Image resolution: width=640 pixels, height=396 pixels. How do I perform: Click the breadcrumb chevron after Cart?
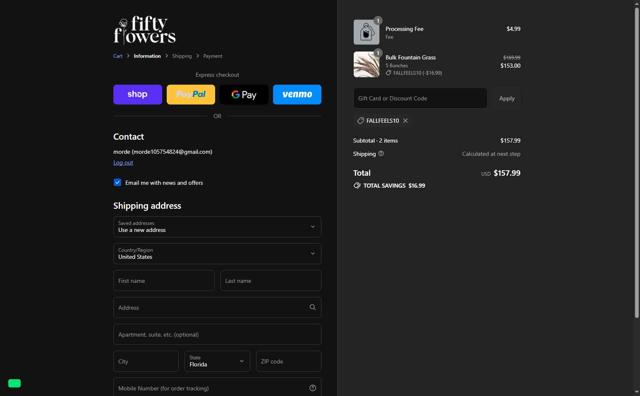pos(128,56)
